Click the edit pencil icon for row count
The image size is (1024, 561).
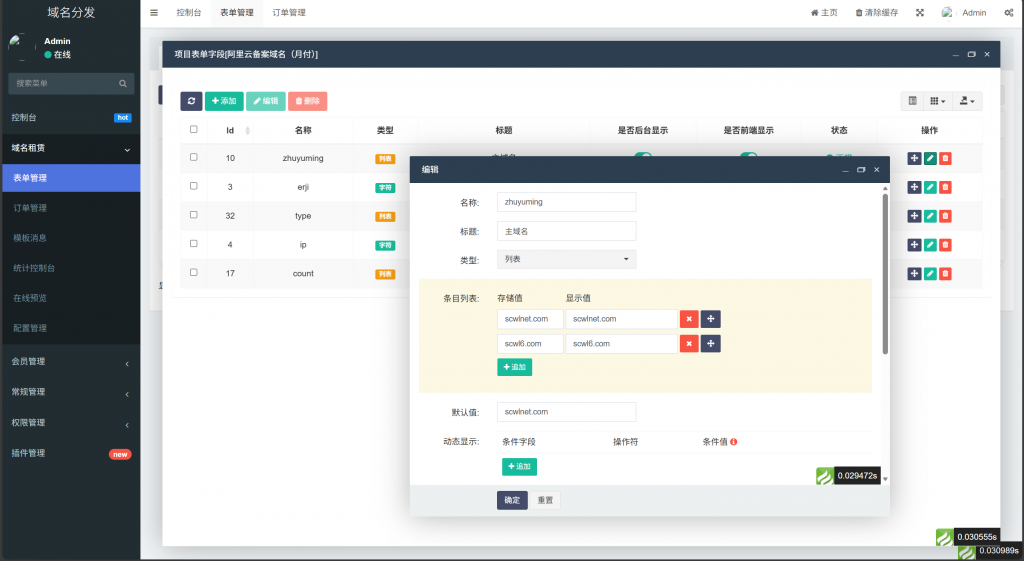[930, 274]
